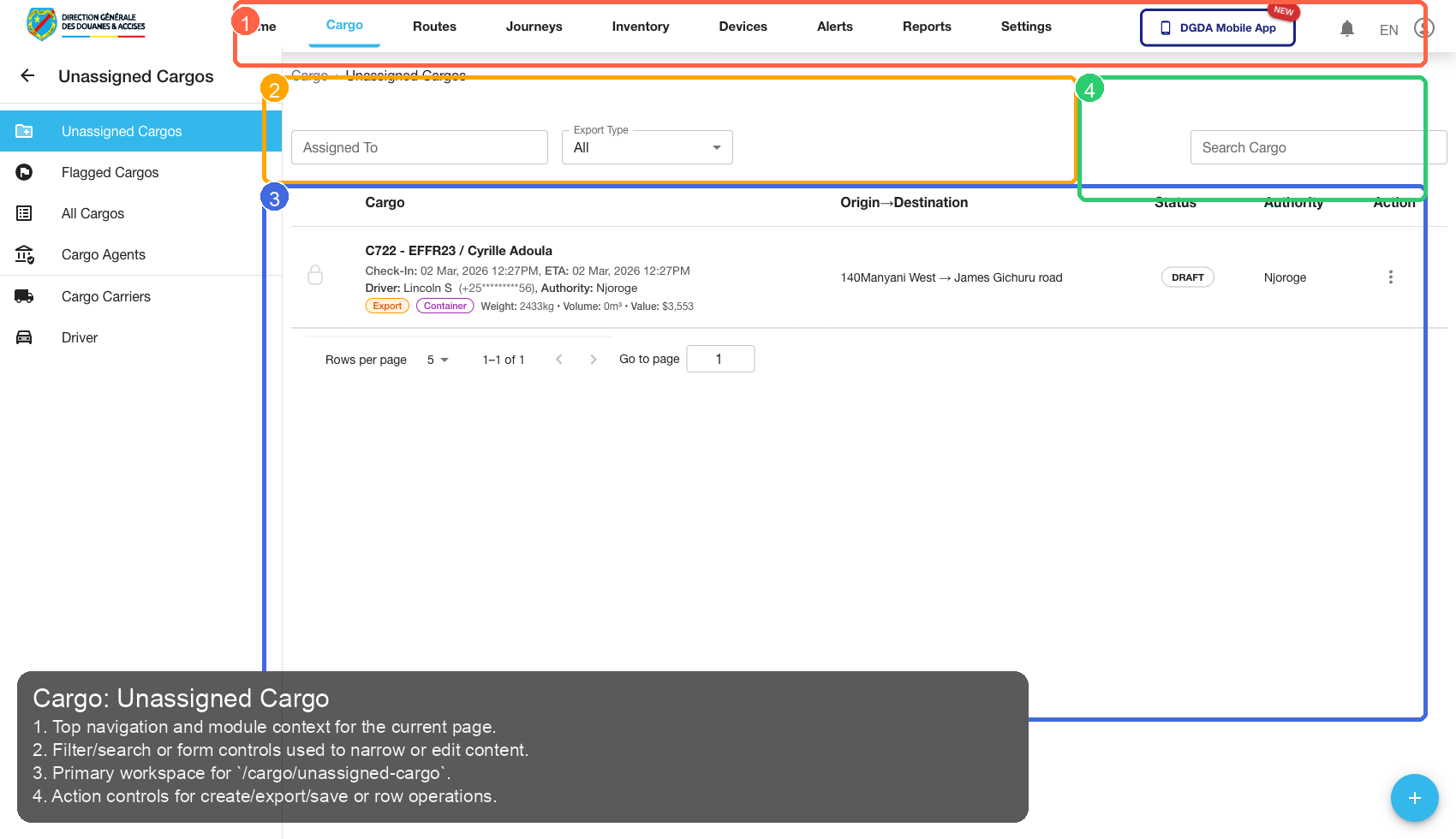Image resolution: width=1456 pixels, height=839 pixels.
Task: Change Rows per page selection
Action: coord(436,359)
